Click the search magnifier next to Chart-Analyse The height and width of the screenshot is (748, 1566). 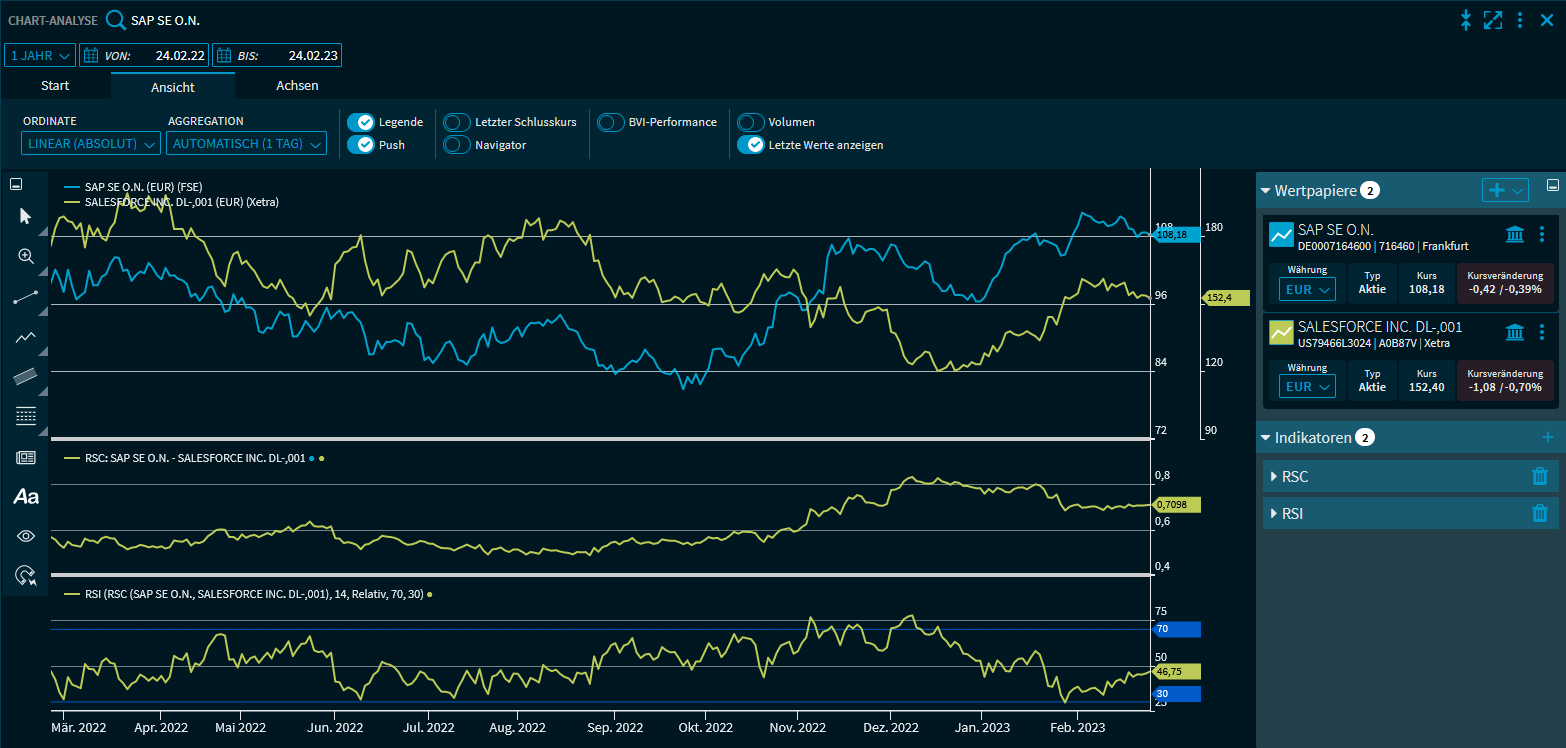(x=116, y=20)
